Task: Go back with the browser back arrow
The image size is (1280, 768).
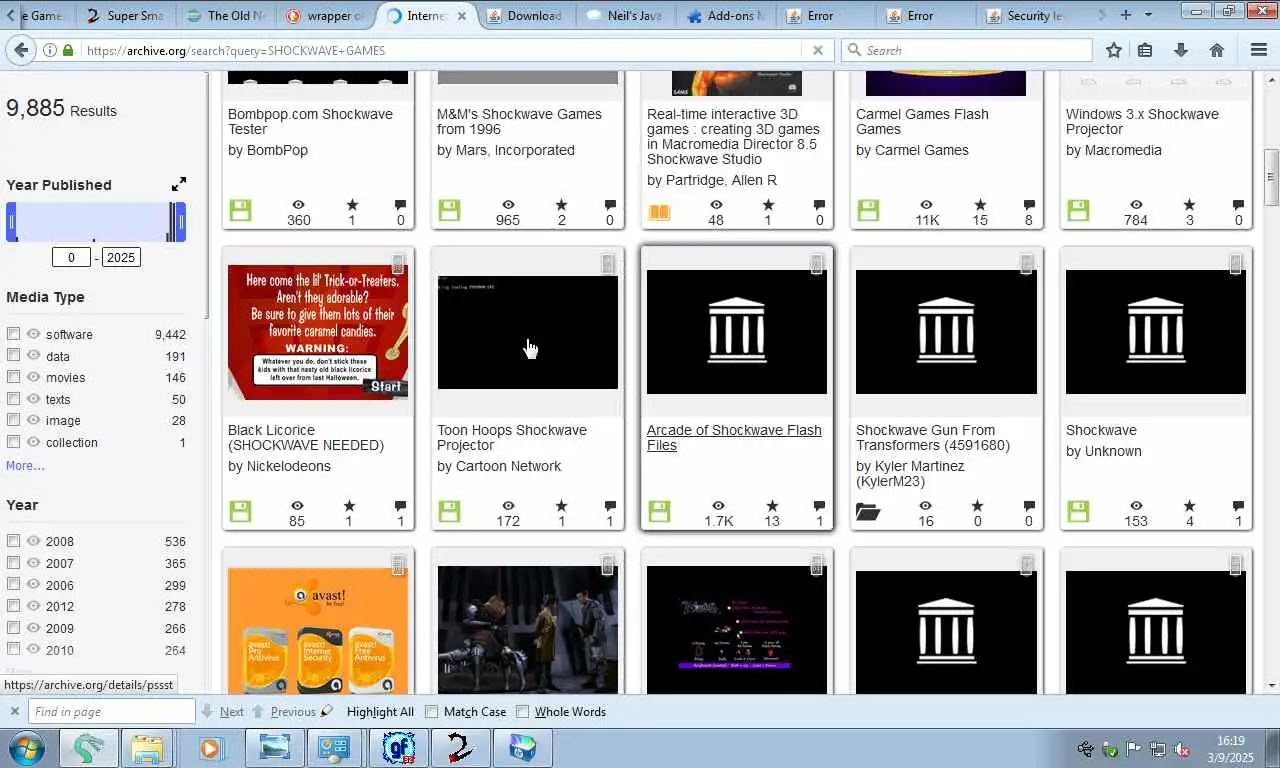Action: tap(20, 50)
